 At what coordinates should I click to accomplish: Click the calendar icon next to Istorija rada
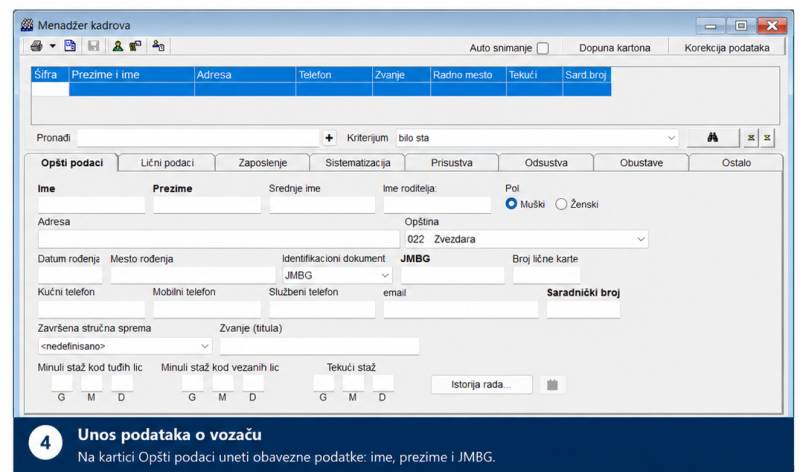click(552, 385)
